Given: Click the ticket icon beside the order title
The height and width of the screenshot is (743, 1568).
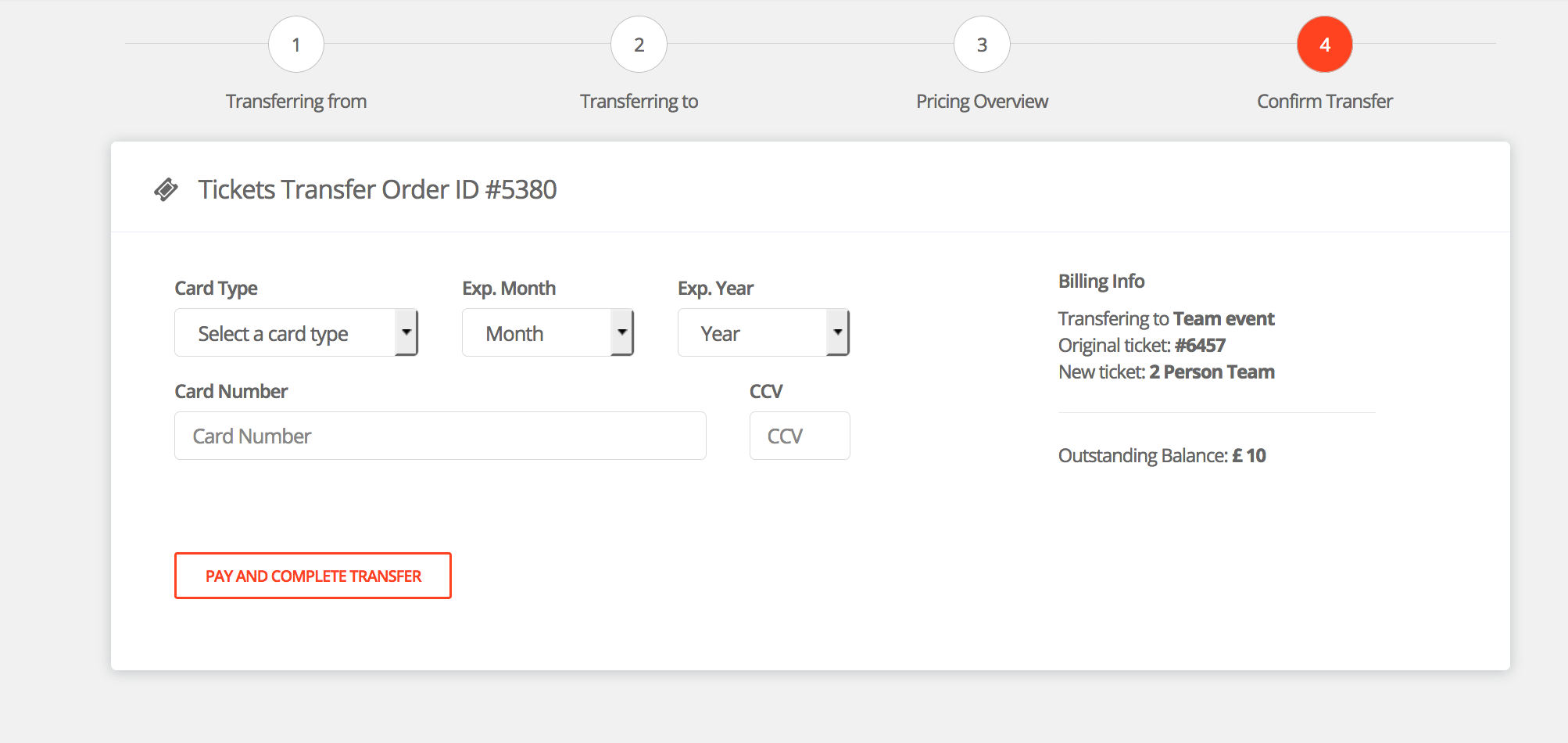Looking at the screenshot, I should (166, 189).
